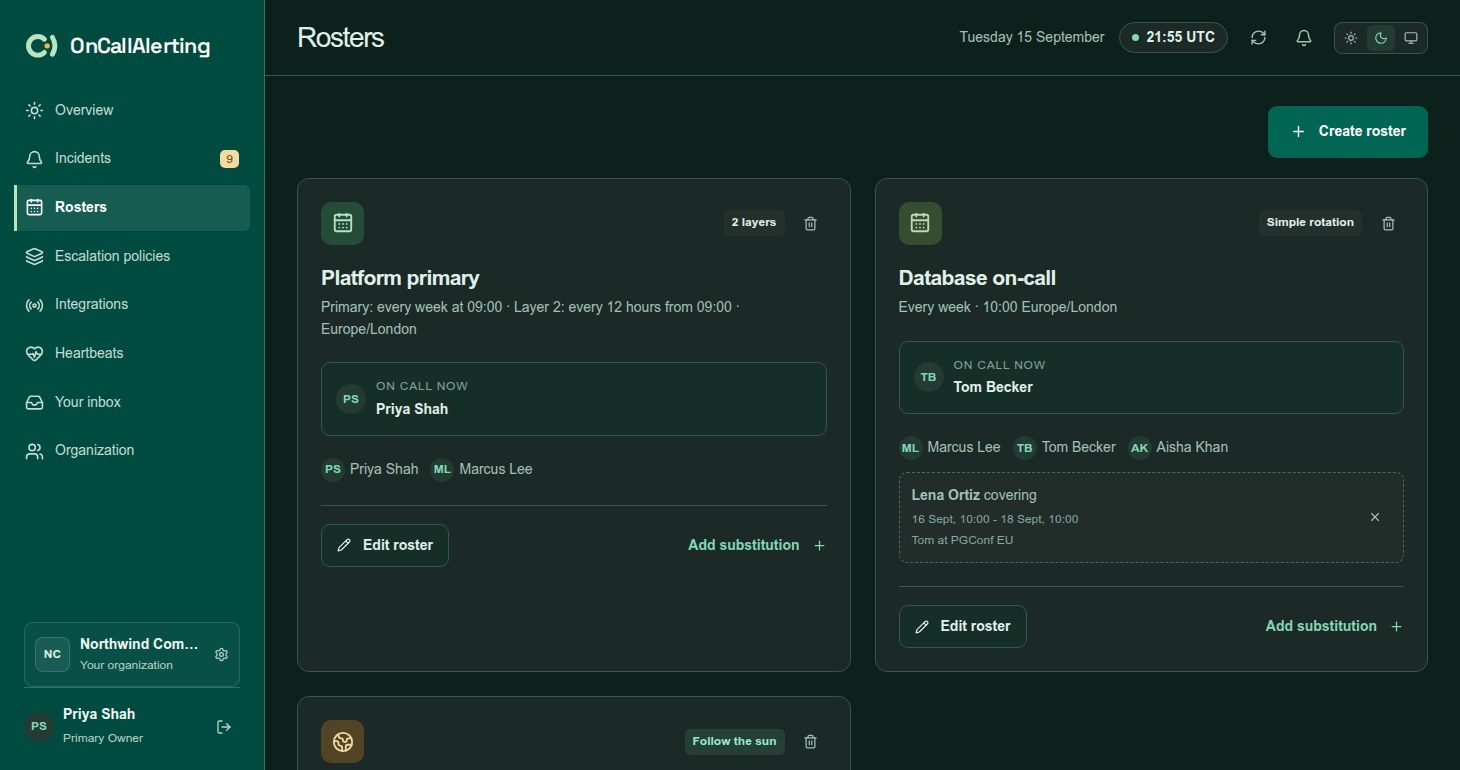Open Your inbox in sidebar
Image resolution: width=1460 pixels, height=770 pixels.
point(132,402)
